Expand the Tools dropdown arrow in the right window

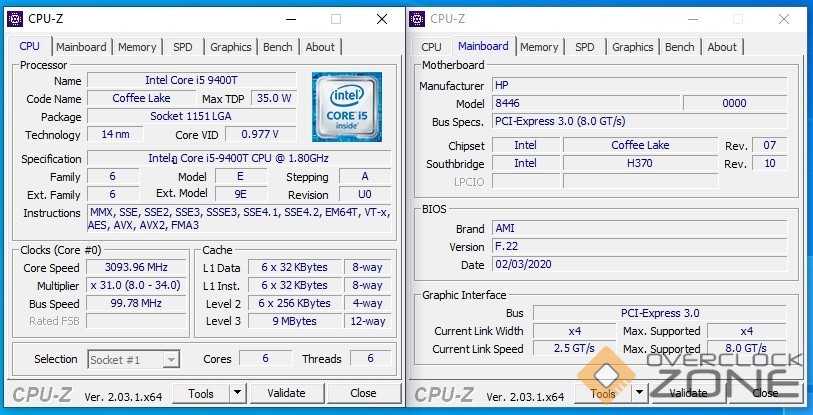(x=640, y=393)
